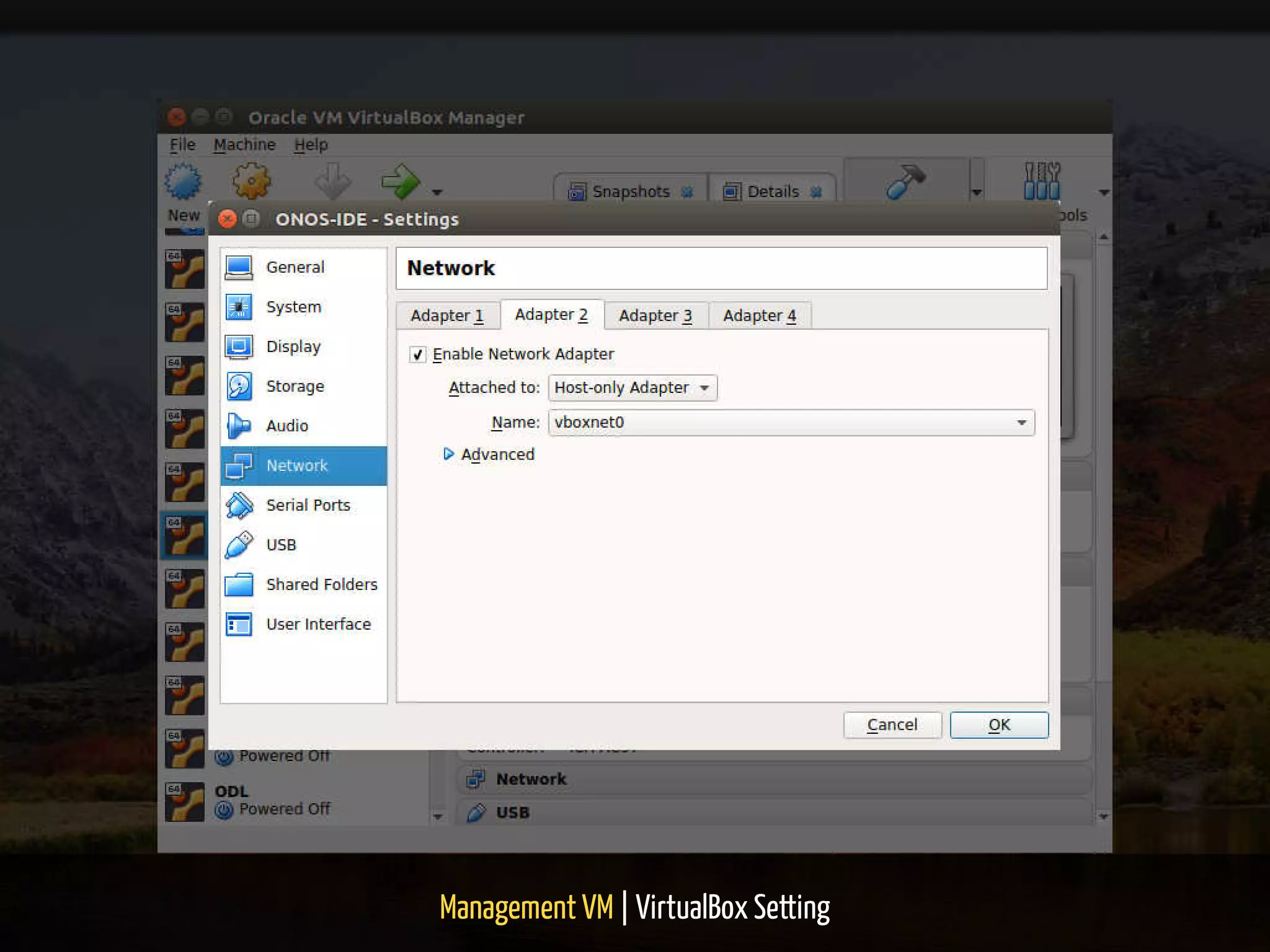Switch to the Adapter 4 tab
This screenshot has width=1270, height=952.
(760, 316)
